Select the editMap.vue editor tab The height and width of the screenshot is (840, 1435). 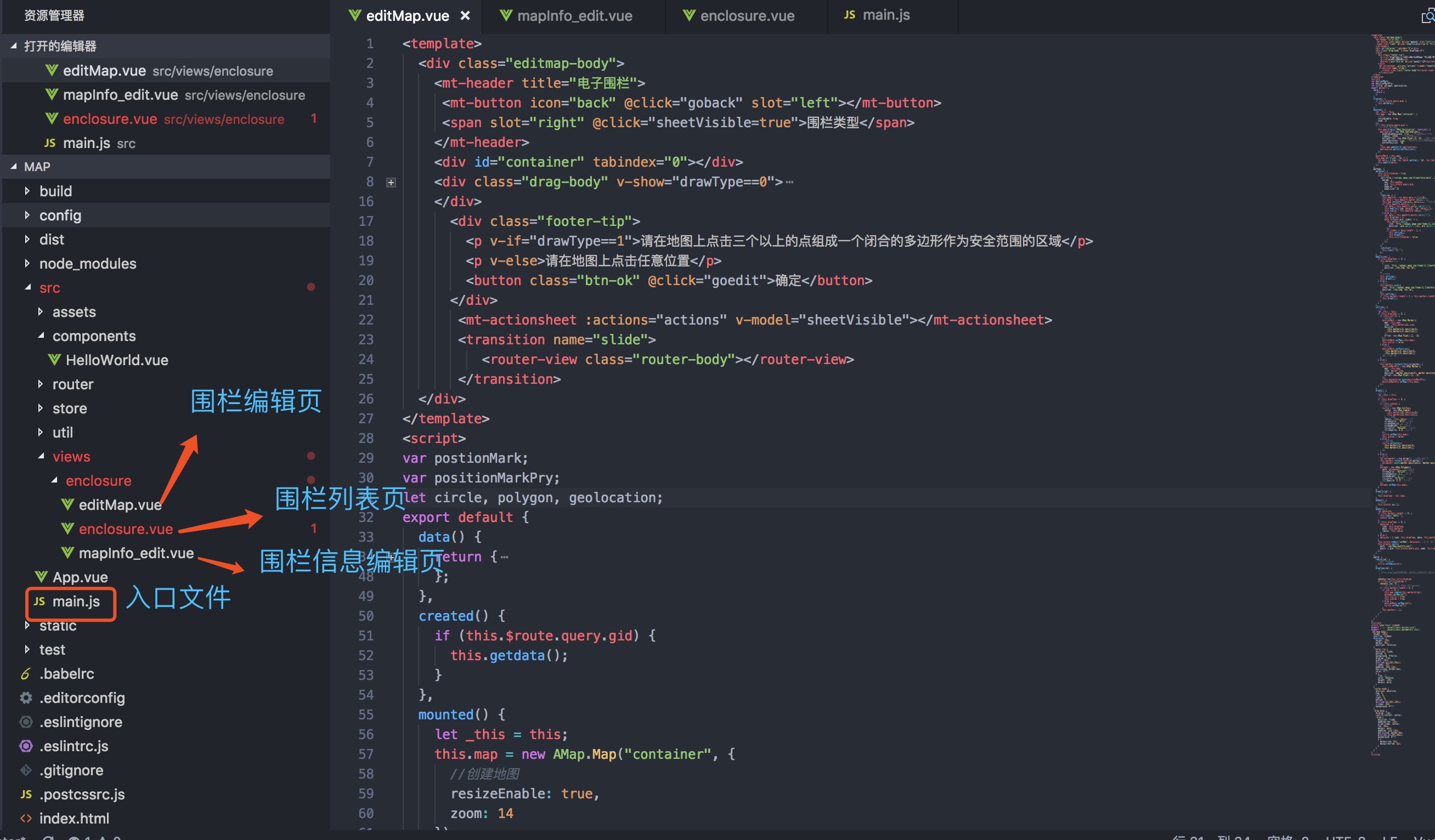406,16
